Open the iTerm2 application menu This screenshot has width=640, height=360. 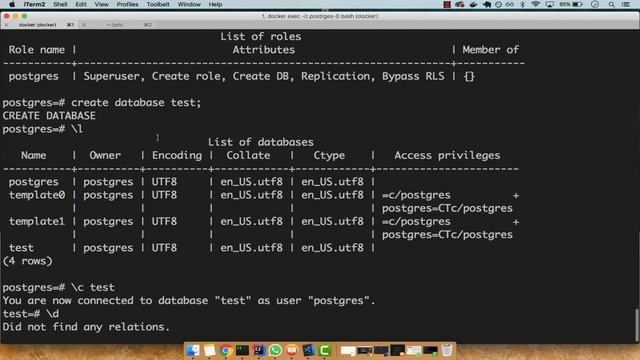[x=34, y=4]
